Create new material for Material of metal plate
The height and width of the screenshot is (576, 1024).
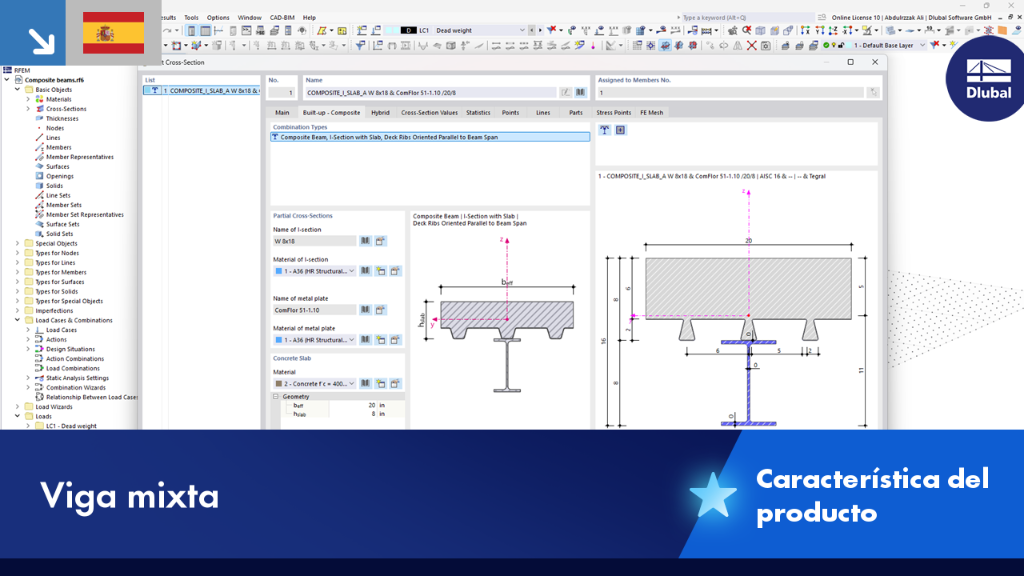[381, 340]
